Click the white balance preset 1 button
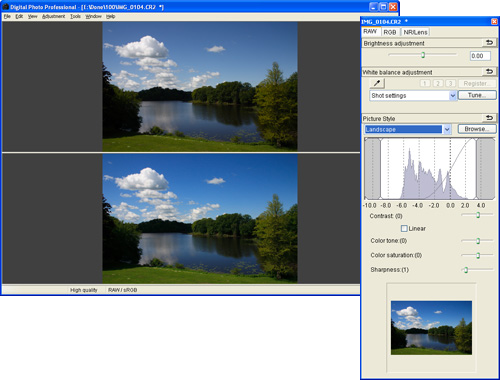500x380 pixels. [425, 83]
